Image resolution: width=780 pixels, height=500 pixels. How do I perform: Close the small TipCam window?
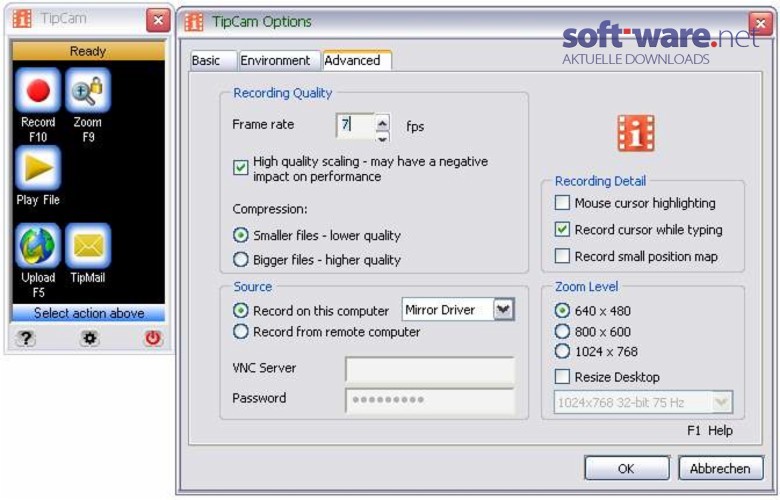(158, 20)
